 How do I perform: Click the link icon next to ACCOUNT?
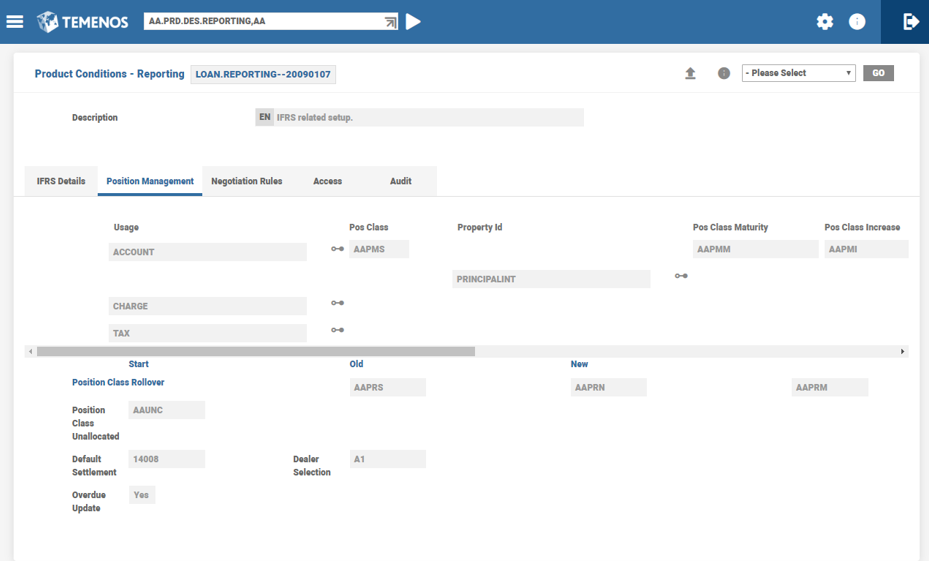click(338, 249)
